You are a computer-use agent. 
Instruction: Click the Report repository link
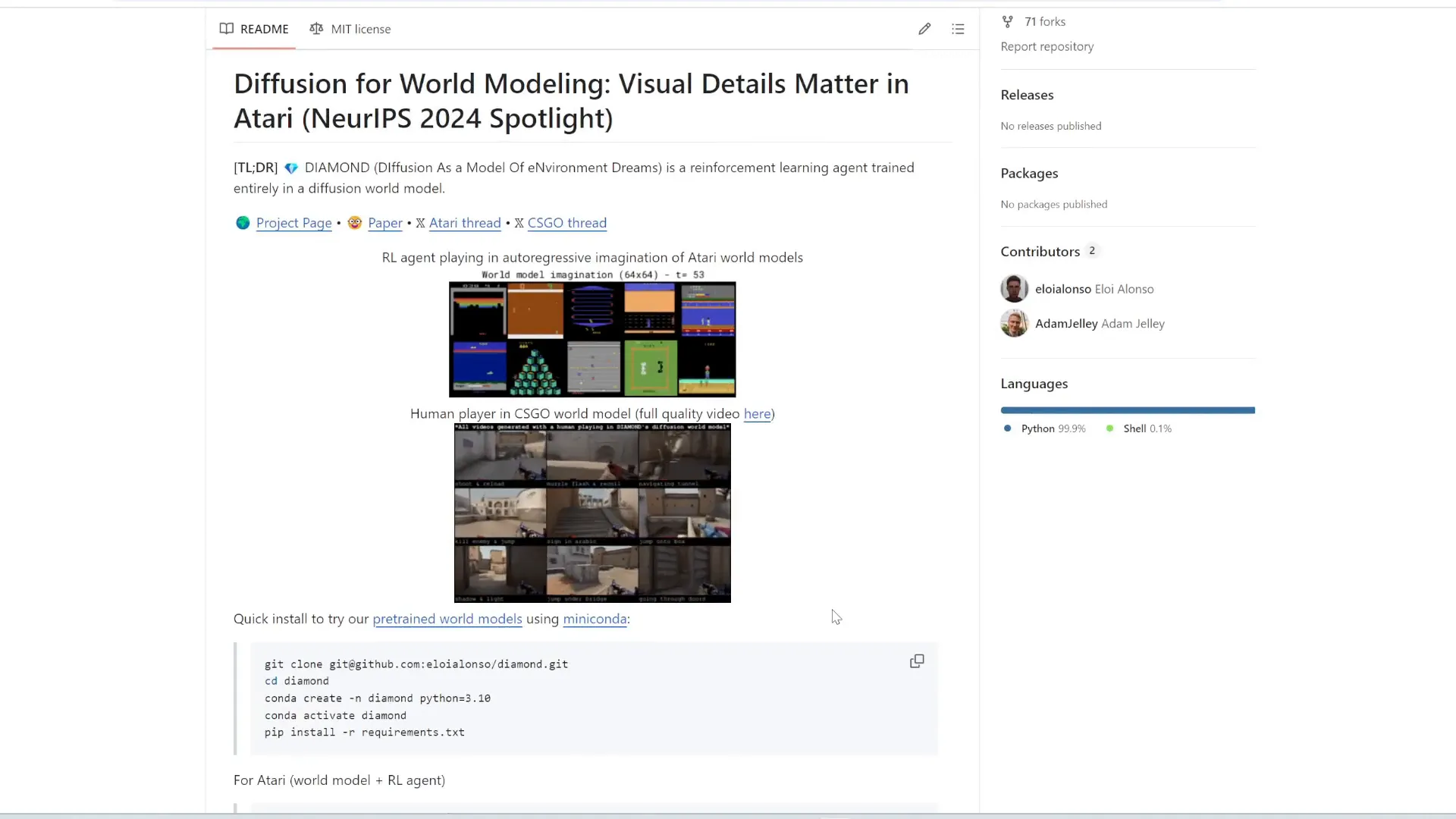point(1046,47)
